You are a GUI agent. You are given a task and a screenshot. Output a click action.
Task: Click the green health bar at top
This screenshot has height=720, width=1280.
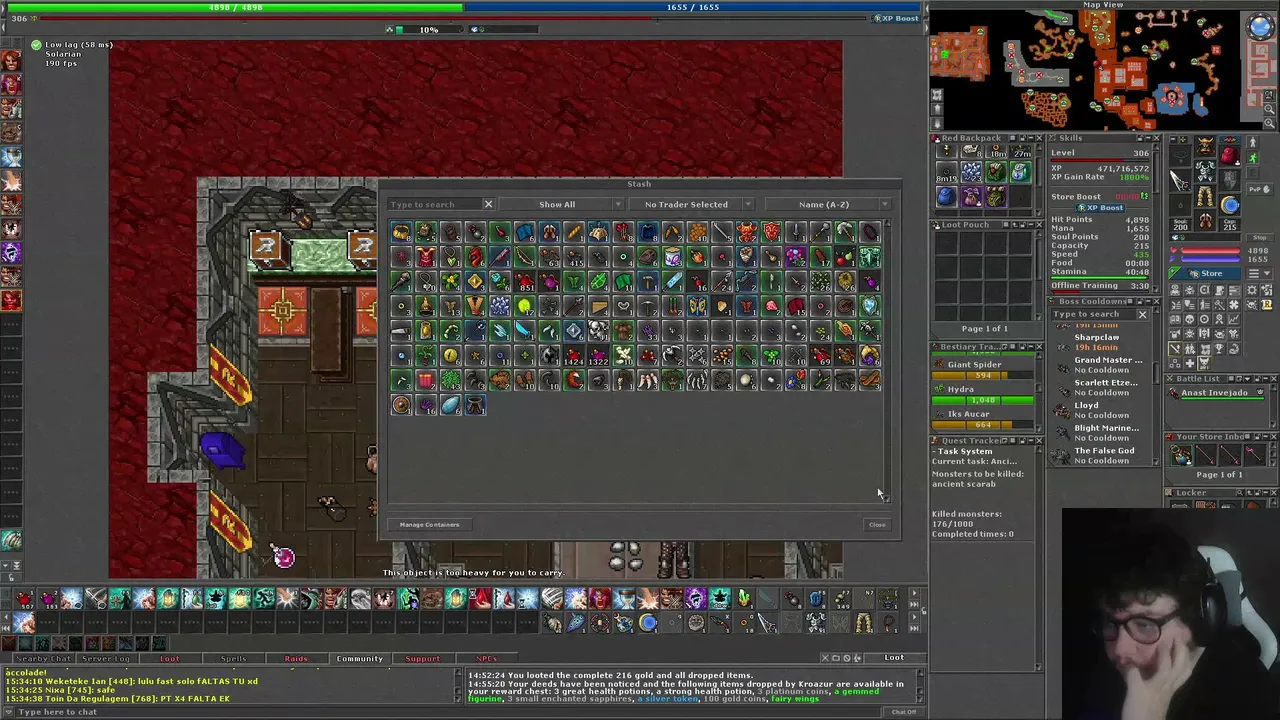pyautogui.click(x=236, y=7)
